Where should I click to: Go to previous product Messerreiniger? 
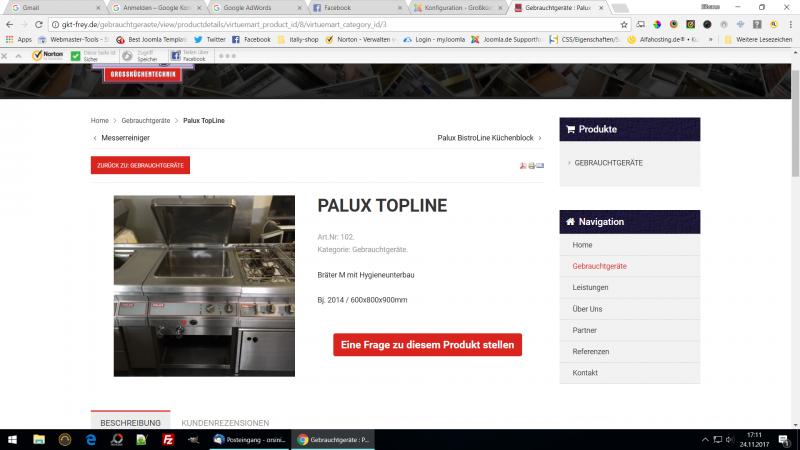120,138
